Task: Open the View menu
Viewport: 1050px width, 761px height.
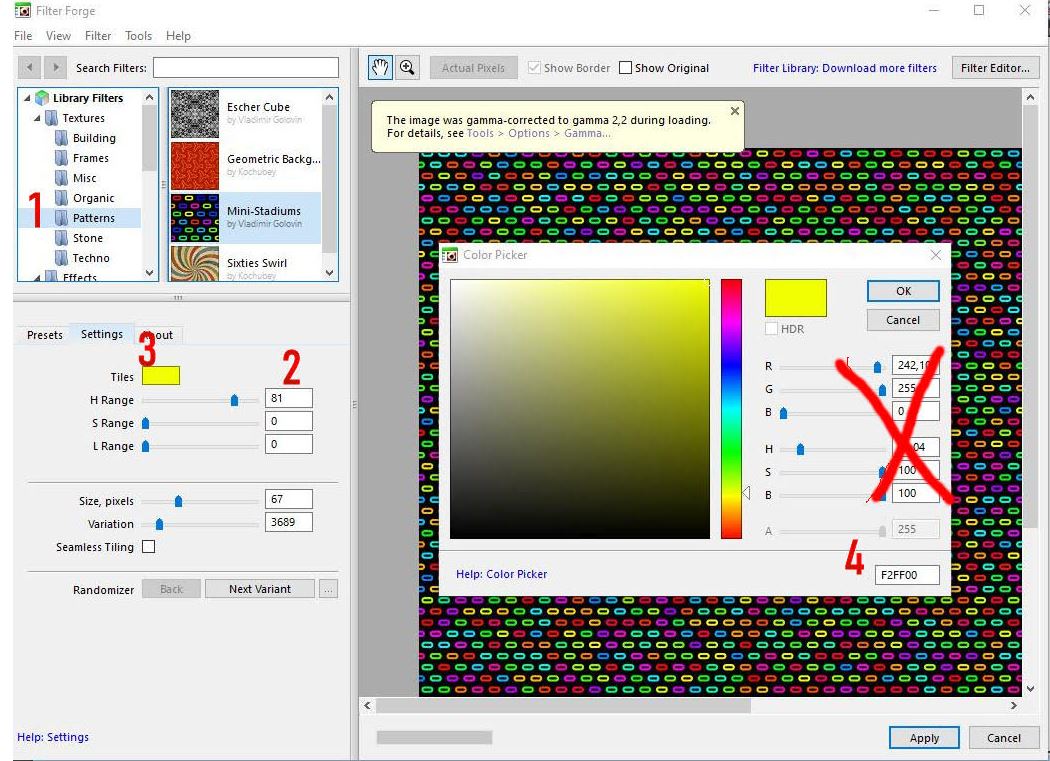Action: pyautogui.click(x=58, y=36)
